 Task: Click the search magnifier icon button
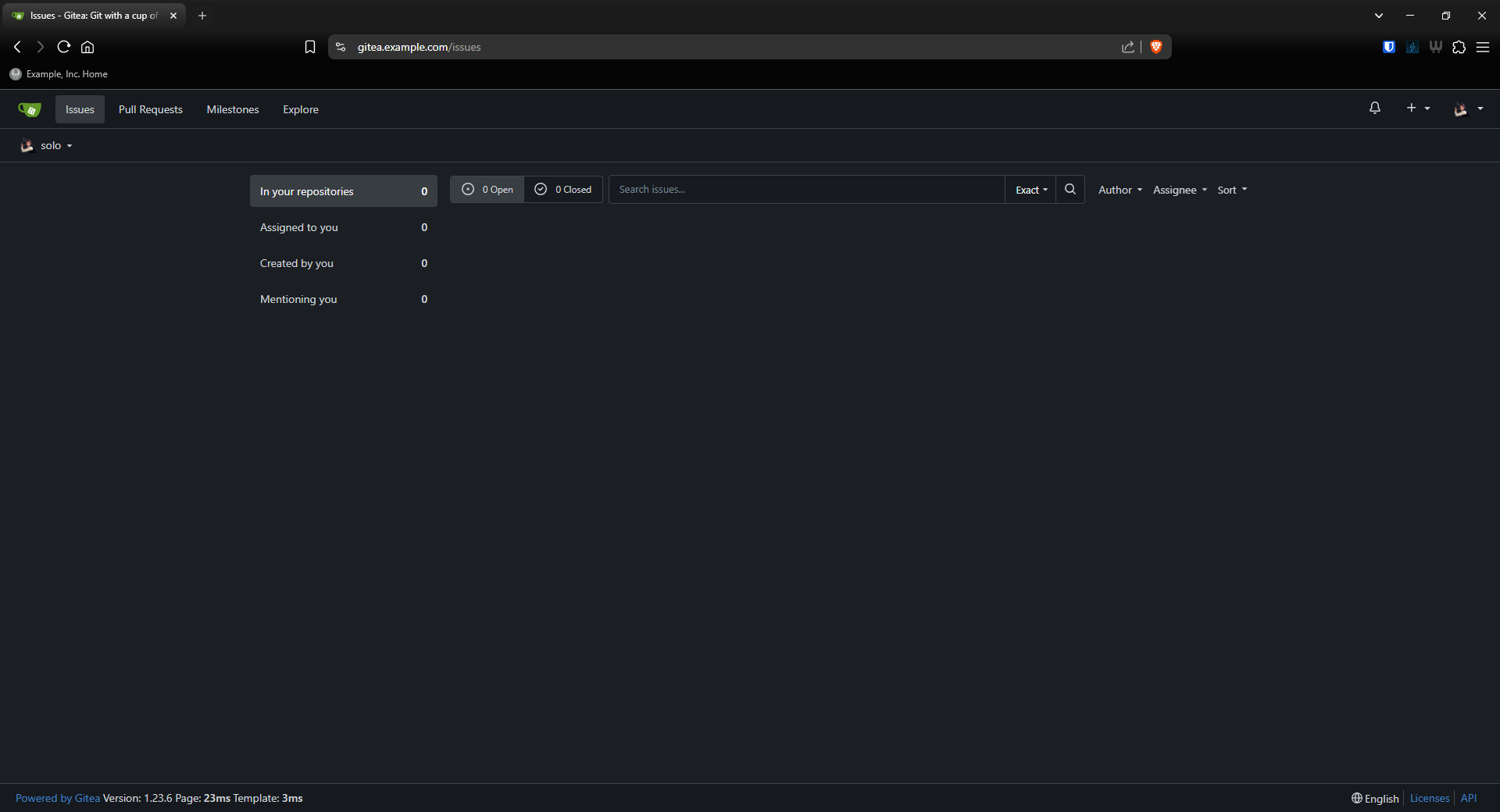click(1070, 190)
